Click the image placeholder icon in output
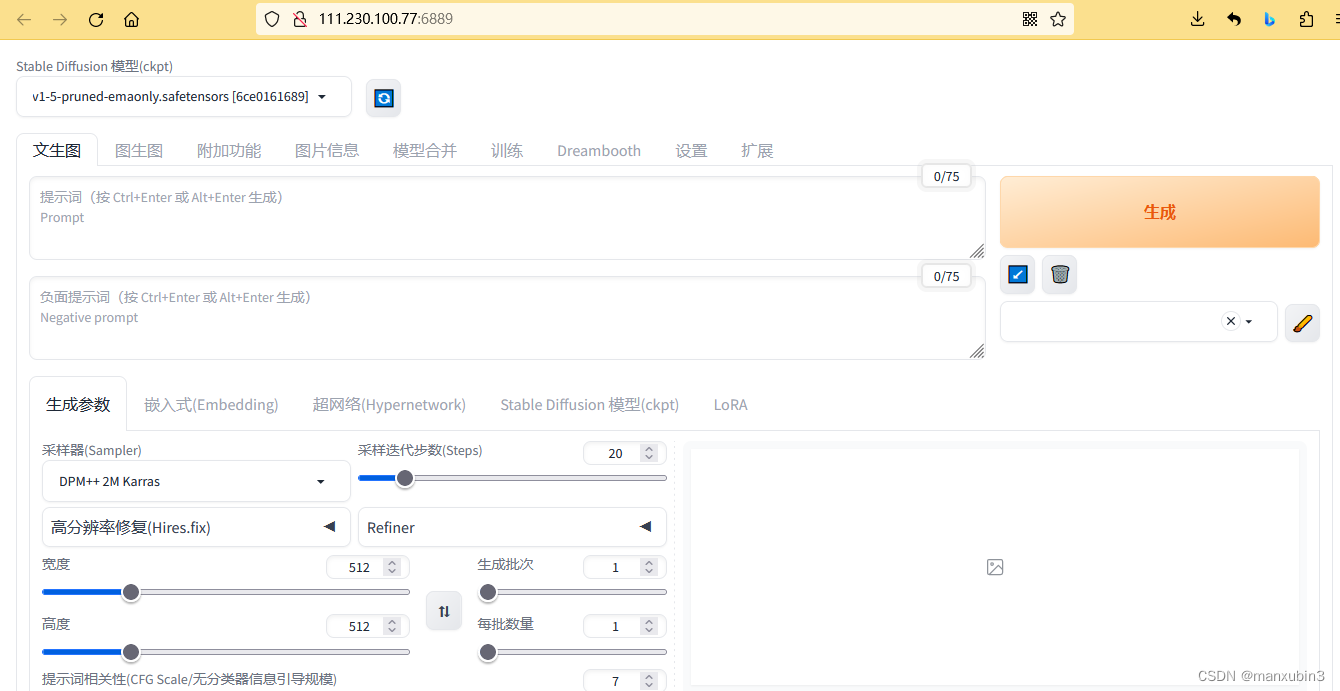The image size is (1340, 691). pyautogui.click(x=995, y=567)
